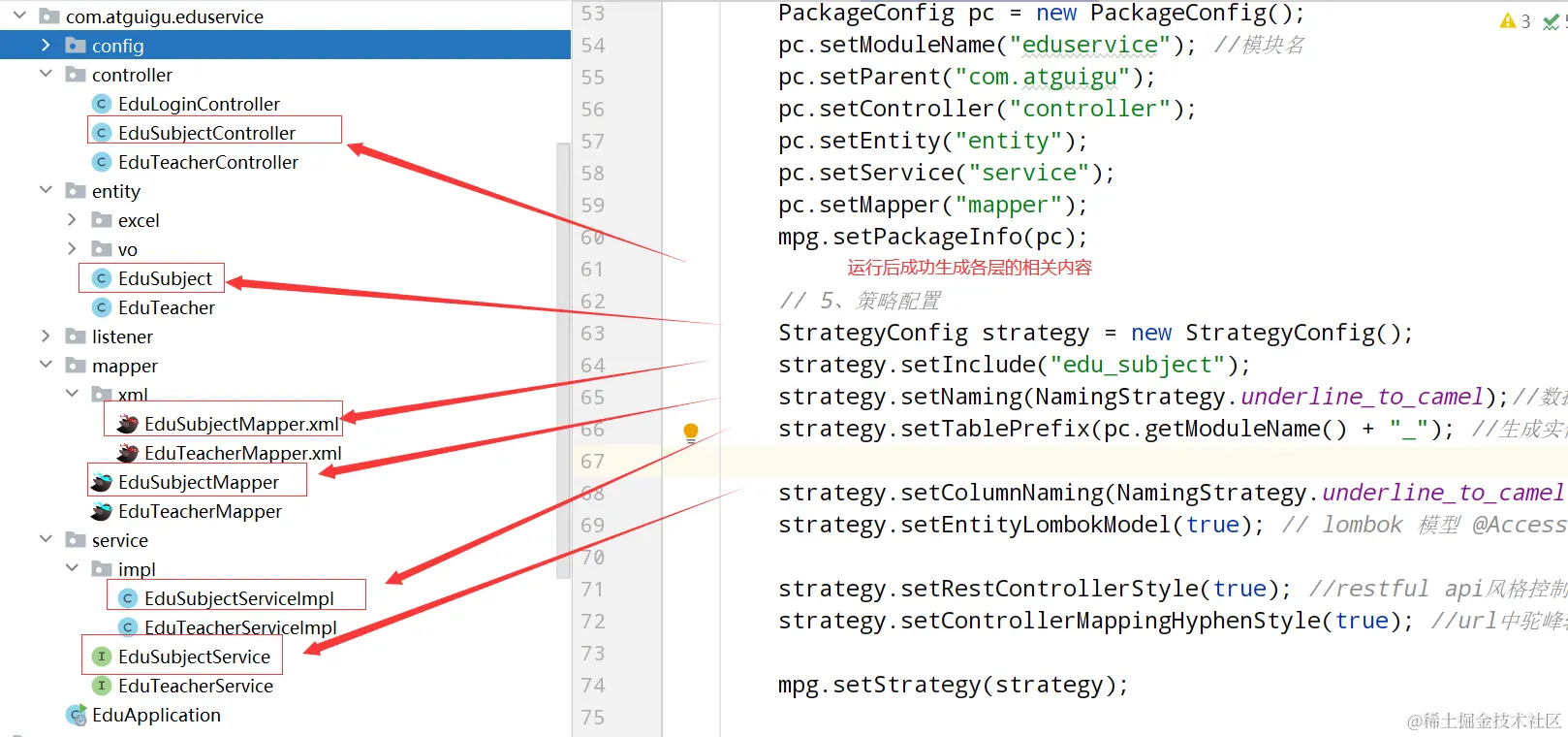The height and width of the screenshot is (737, 1568).
Task: Click the EduLoginController class icon
Action: pyautogui.click(x=102, y=104)
